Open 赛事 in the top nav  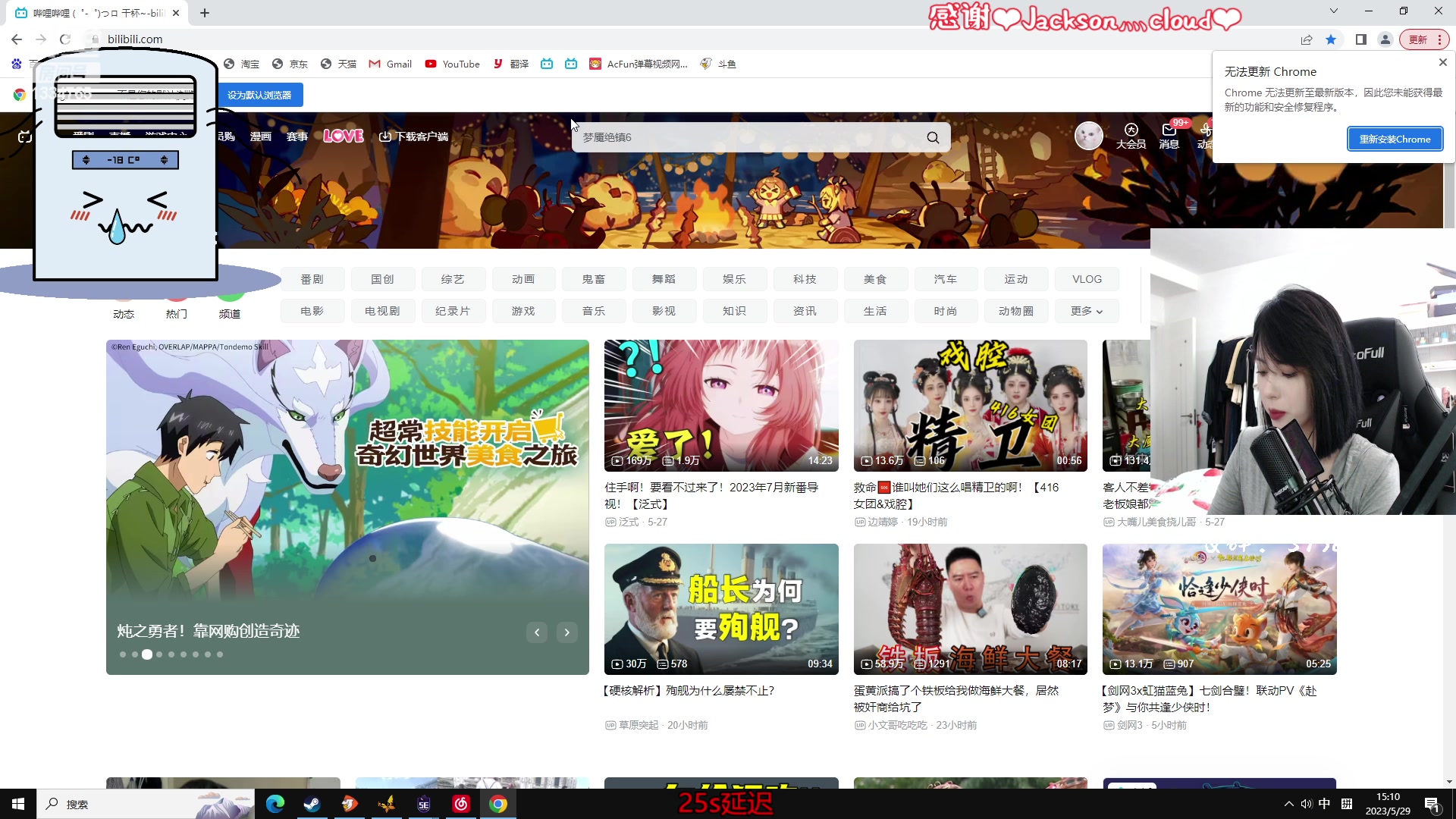pyautogui.click(x=297, y=136)
